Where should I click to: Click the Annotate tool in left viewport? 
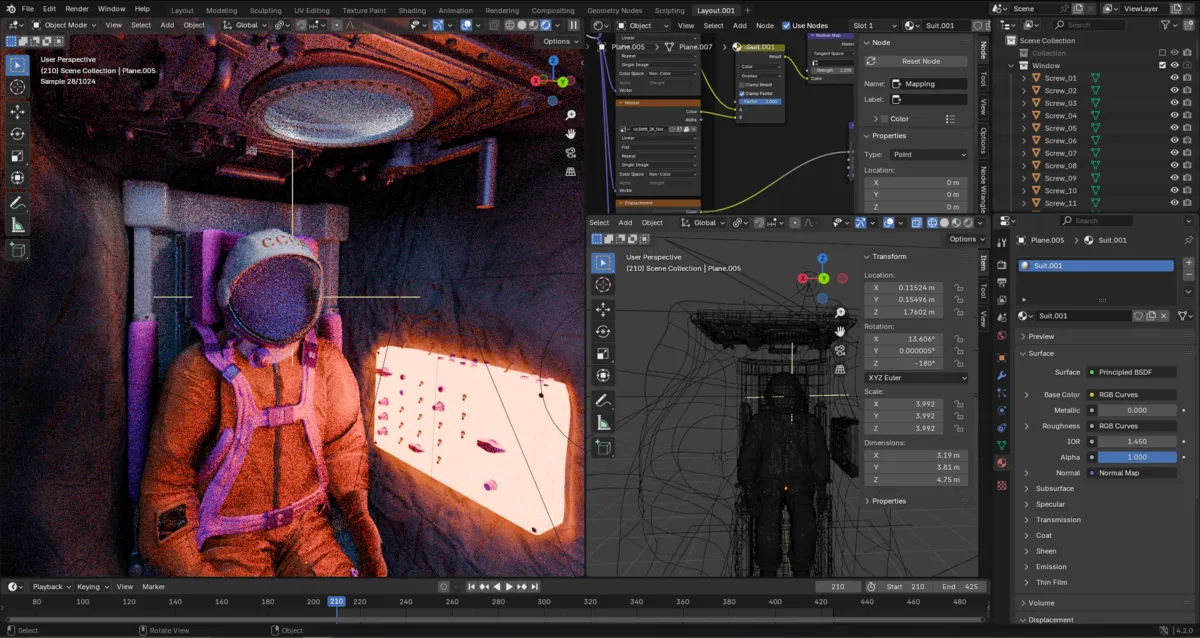(x=18, y=202)
